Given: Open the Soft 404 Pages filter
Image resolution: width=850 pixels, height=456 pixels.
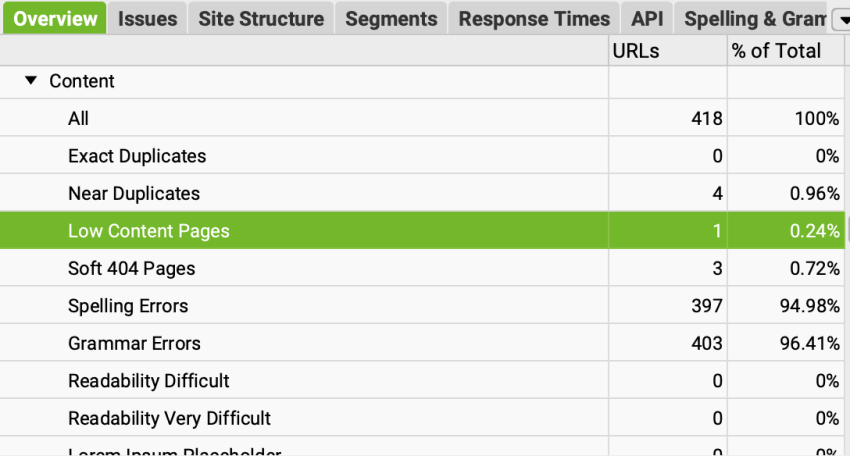Looking at the screenshot, I should coord(132,269).
